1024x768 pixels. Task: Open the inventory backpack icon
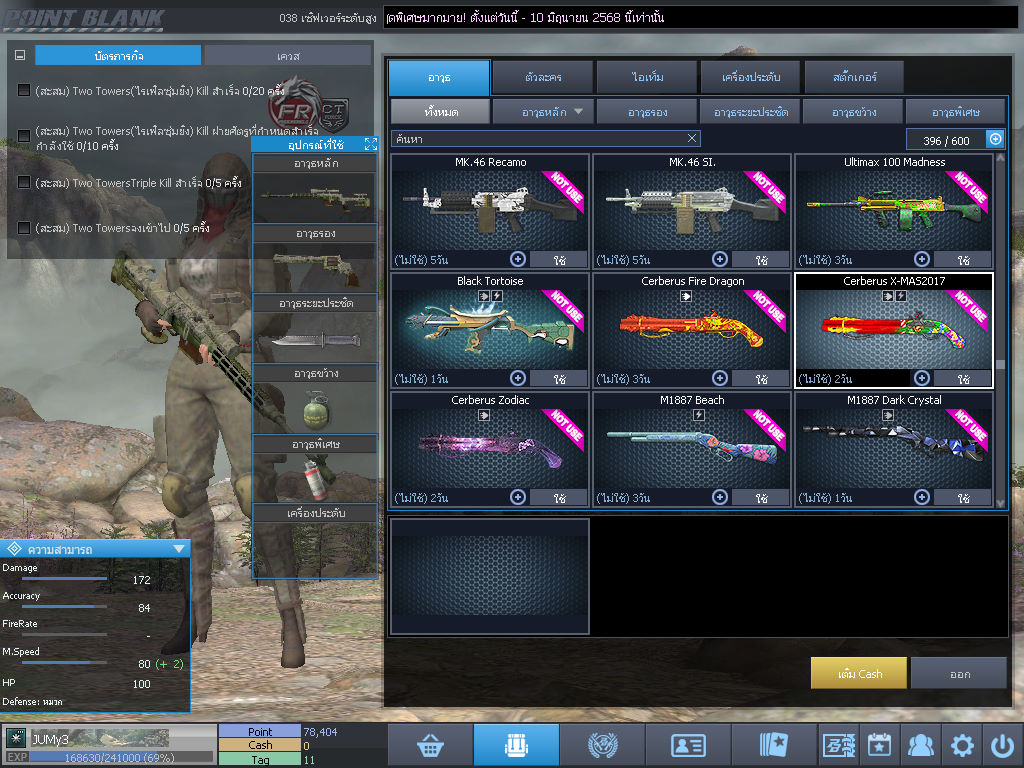(x=516, y=745)
